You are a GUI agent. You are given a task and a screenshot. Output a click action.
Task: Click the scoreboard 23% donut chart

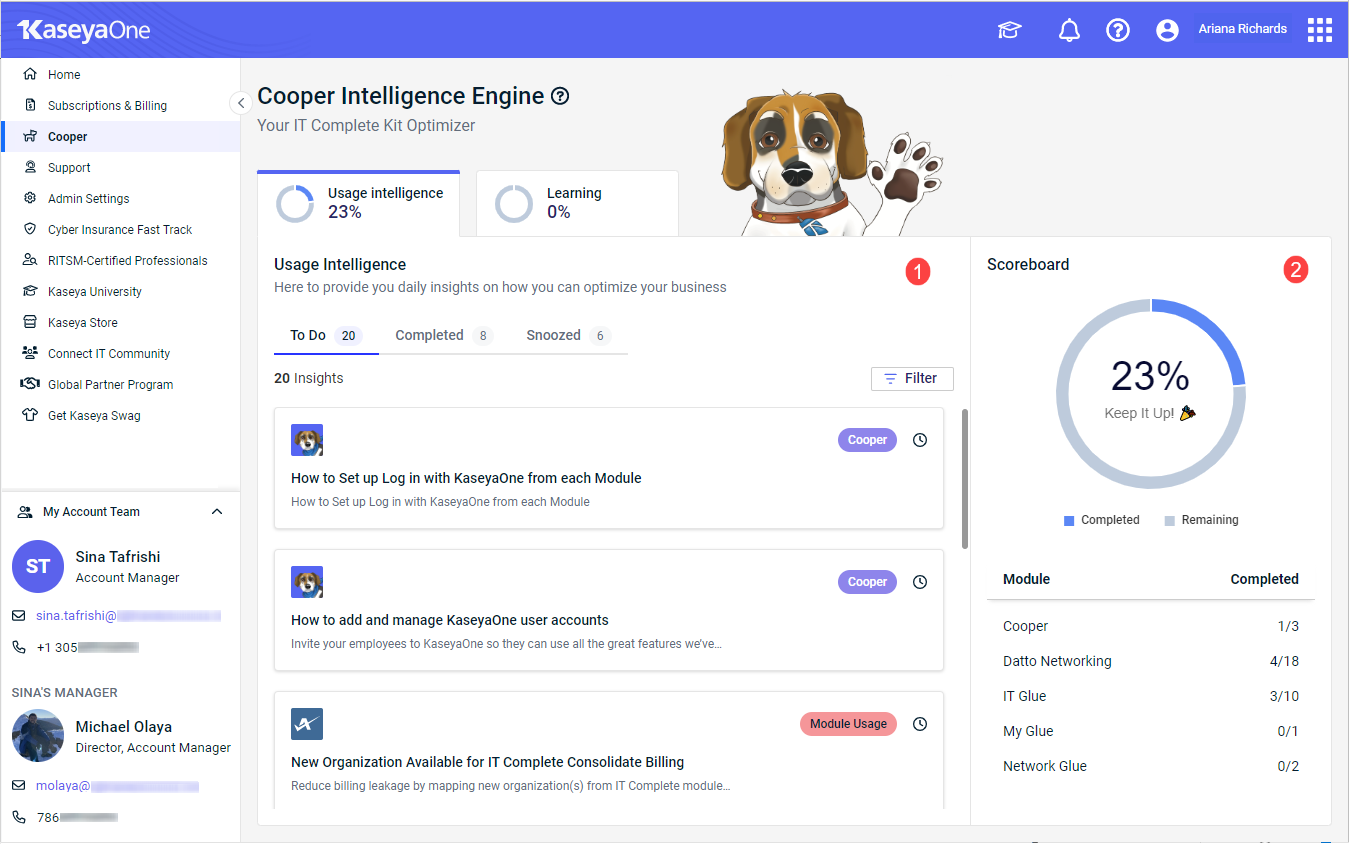tap(1150, 393)
